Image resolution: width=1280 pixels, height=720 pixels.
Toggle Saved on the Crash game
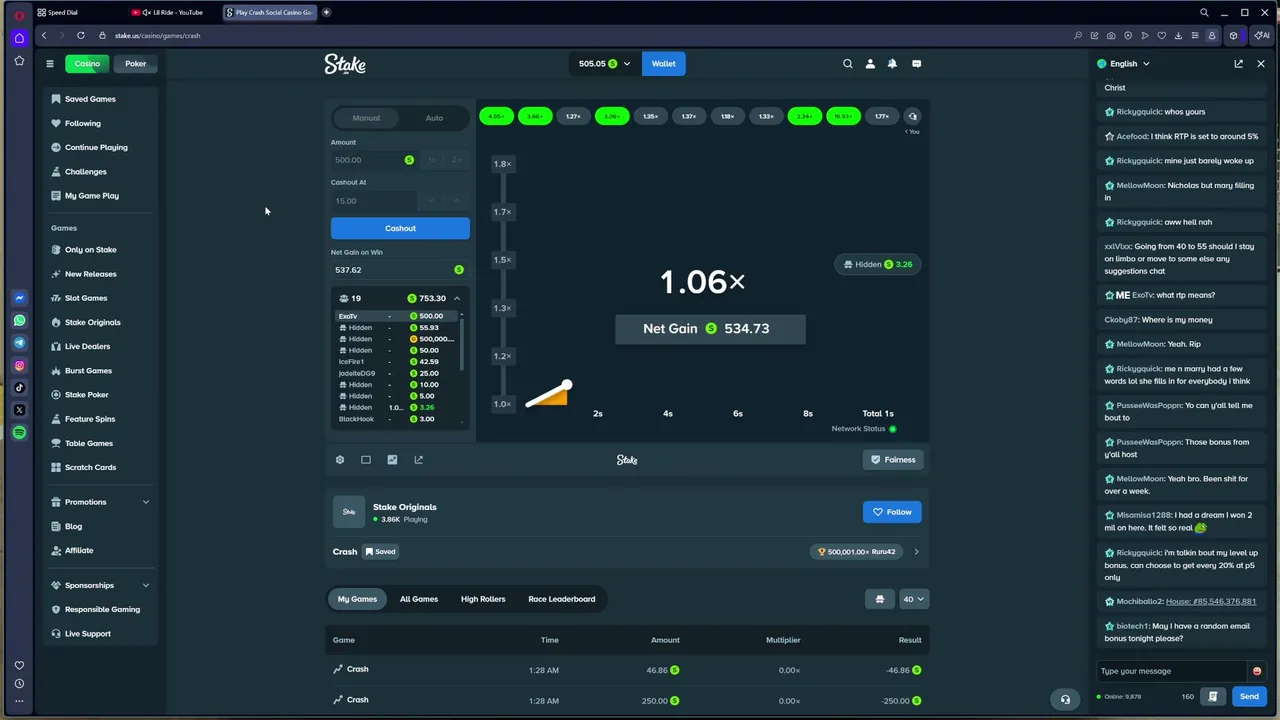click(380, 552)
